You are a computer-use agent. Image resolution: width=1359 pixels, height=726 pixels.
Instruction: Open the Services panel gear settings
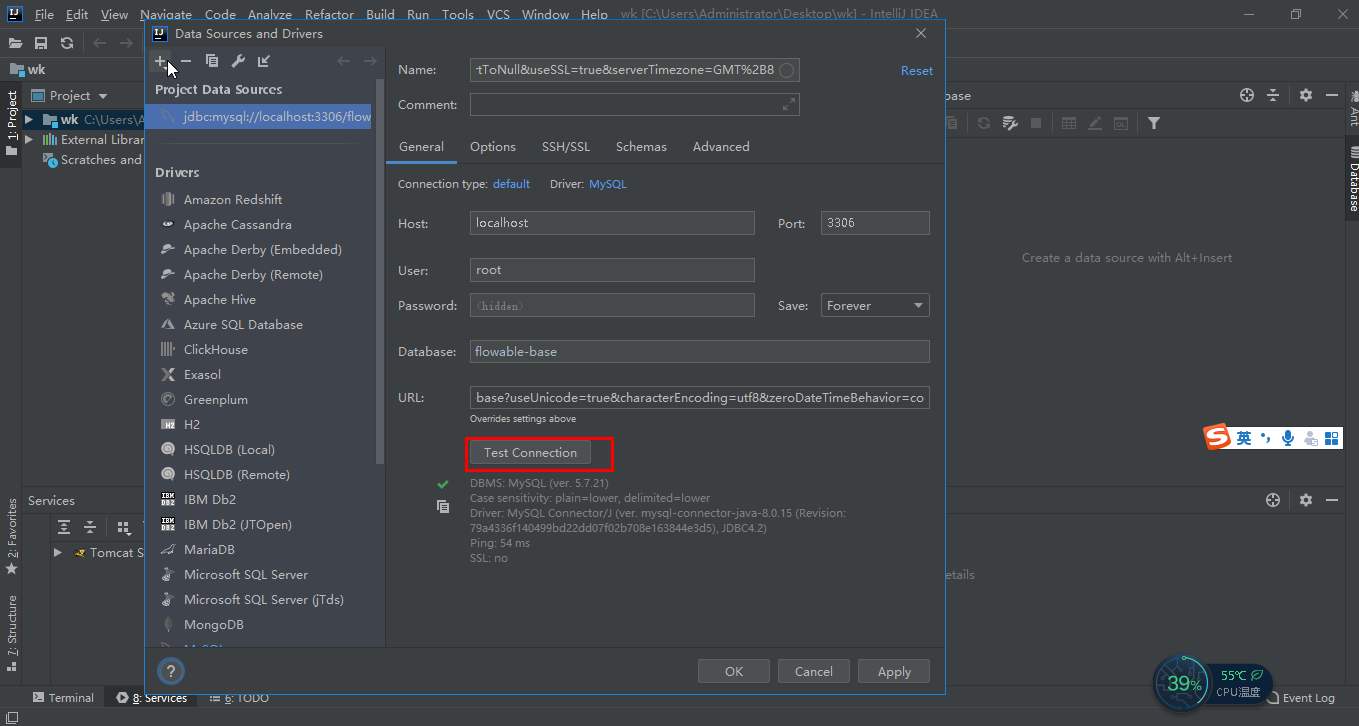pos(1306,500)
